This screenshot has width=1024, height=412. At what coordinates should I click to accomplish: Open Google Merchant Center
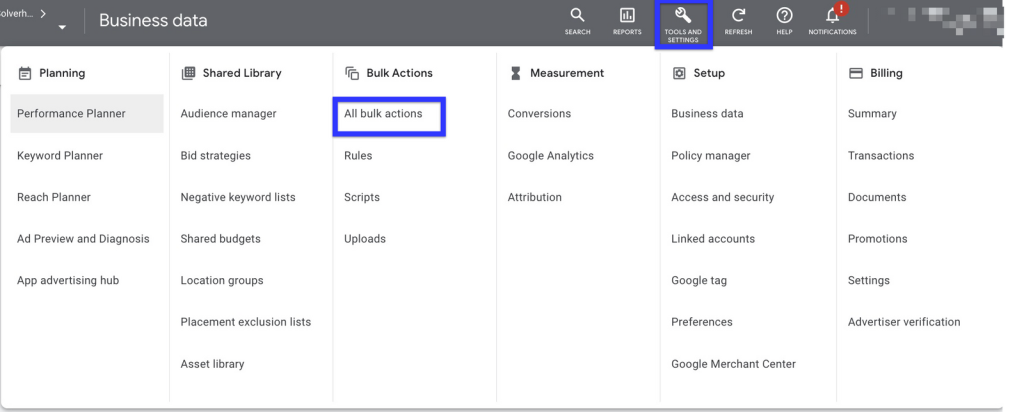(733, 364)
